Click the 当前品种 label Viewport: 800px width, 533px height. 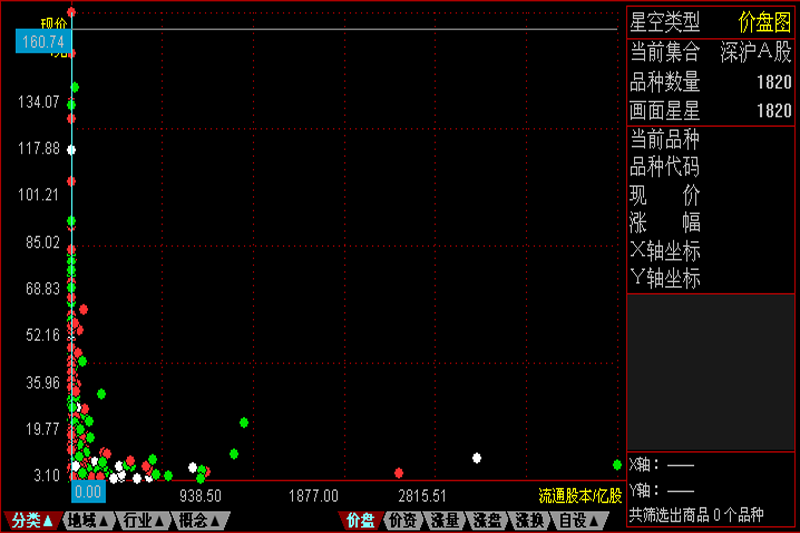click(665, 139)
